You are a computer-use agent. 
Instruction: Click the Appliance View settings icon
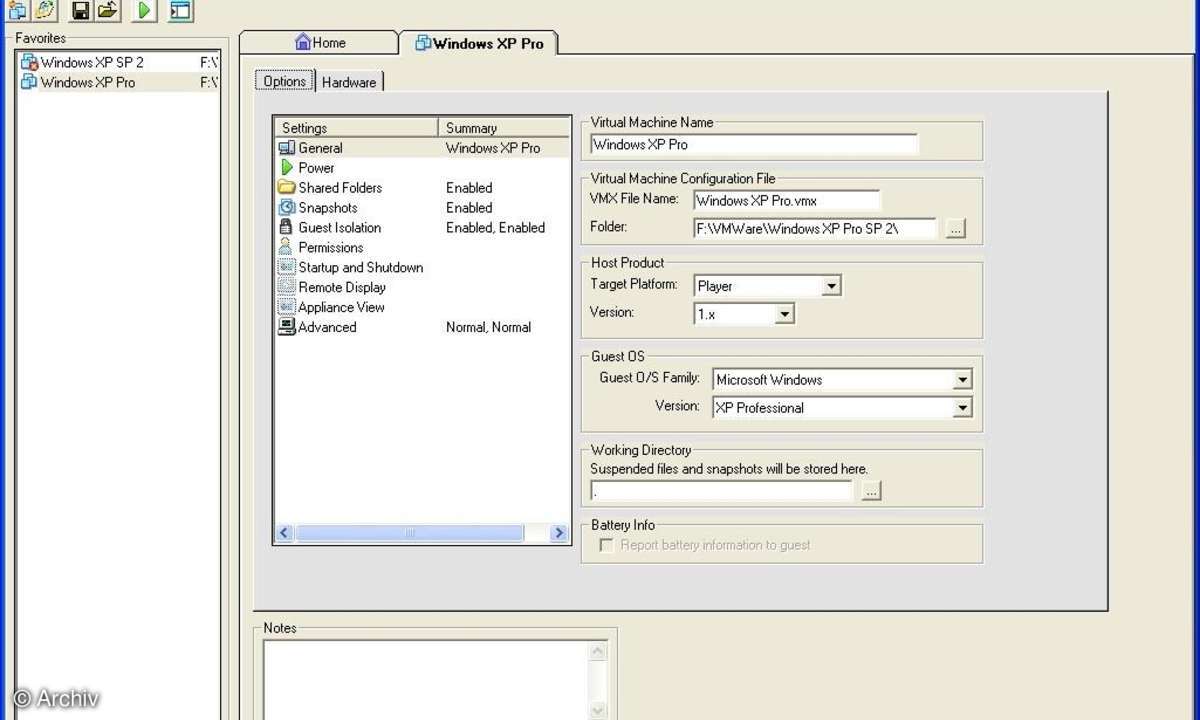click(x=286, y=307)
